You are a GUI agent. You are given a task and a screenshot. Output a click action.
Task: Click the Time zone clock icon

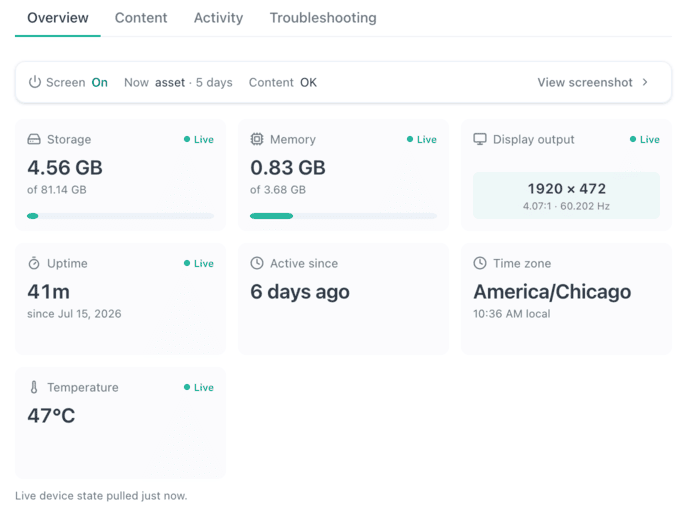(480, 263)
